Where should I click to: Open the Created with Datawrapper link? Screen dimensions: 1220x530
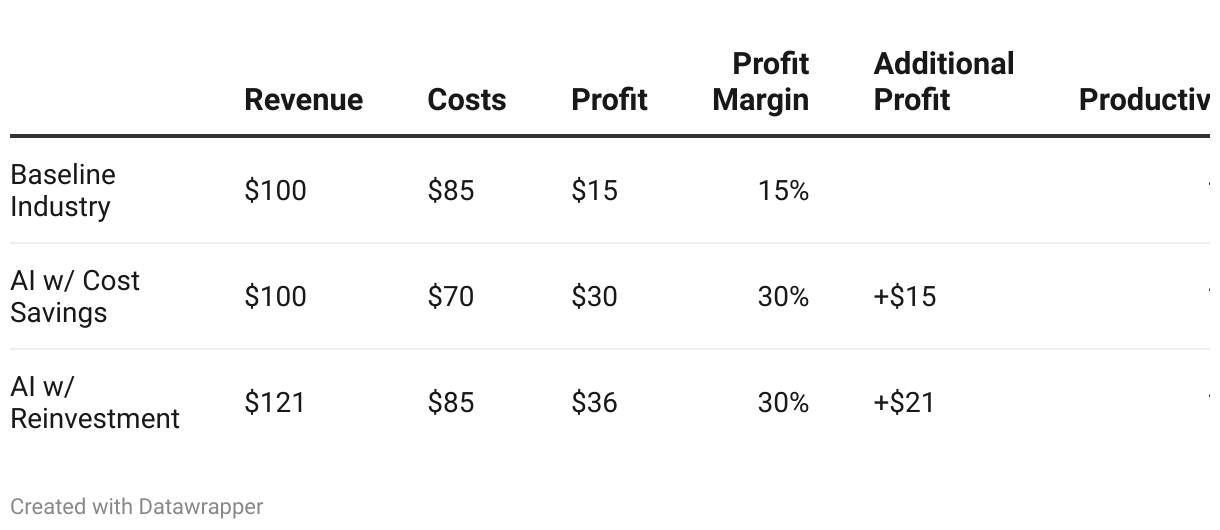[137, 507]
